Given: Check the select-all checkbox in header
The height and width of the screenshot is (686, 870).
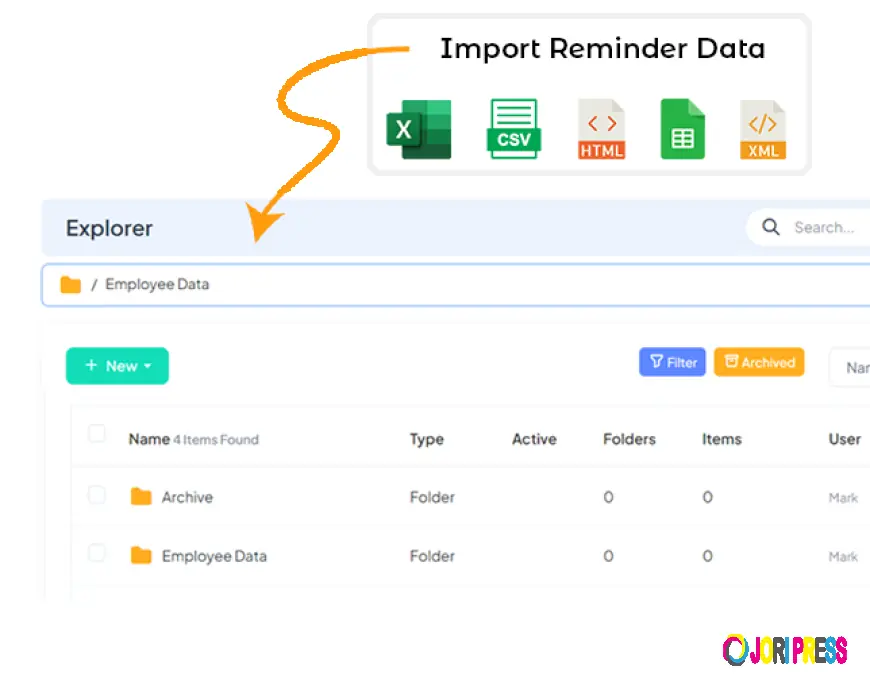Looking at the screenshot, I should (97, 434).
